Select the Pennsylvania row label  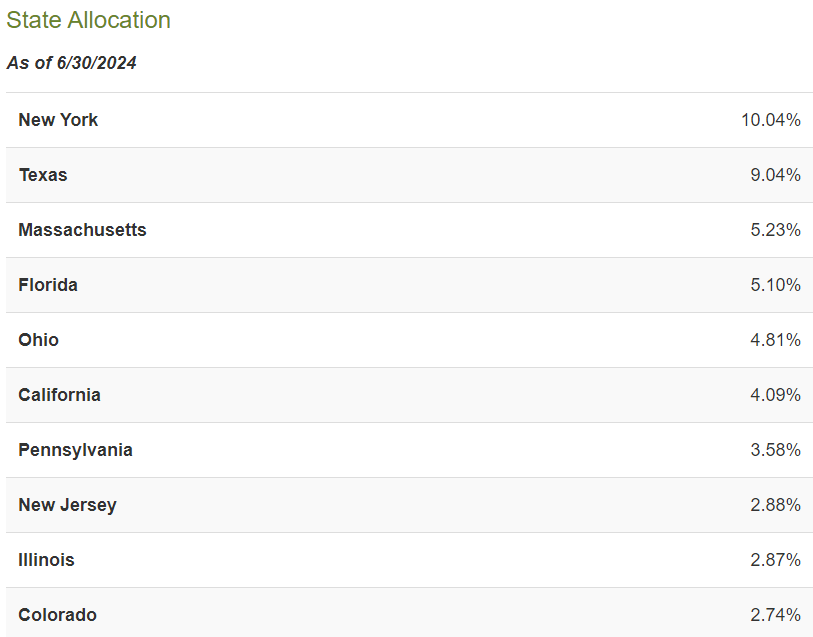click(x=75, y=450)
